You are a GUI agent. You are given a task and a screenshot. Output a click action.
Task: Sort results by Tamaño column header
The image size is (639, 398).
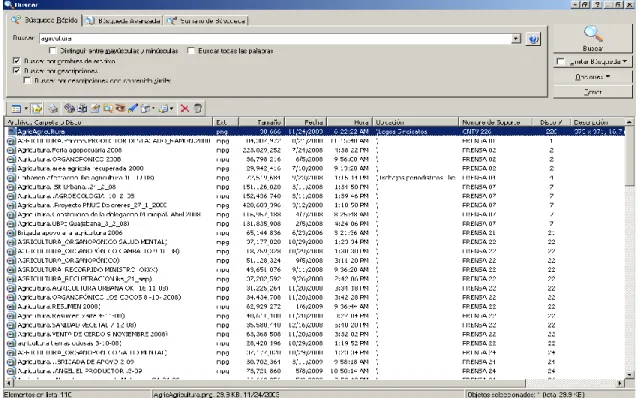pyautogui.click(x=261, y=122)
